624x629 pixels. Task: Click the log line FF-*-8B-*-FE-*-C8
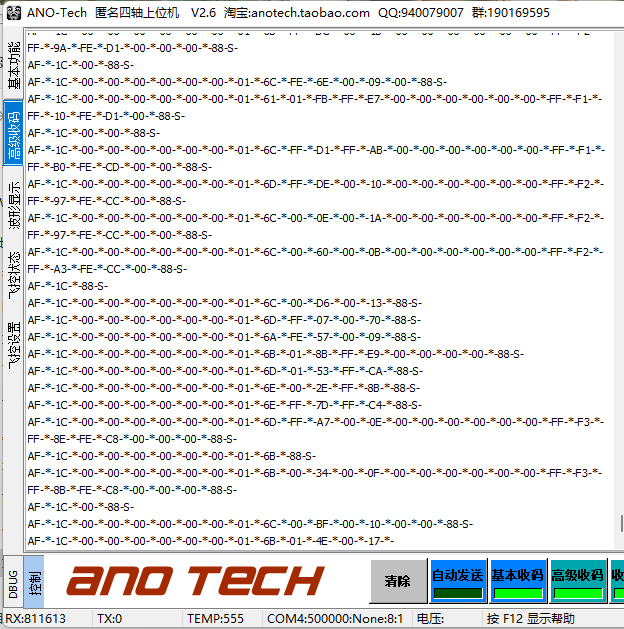point(132,490)
